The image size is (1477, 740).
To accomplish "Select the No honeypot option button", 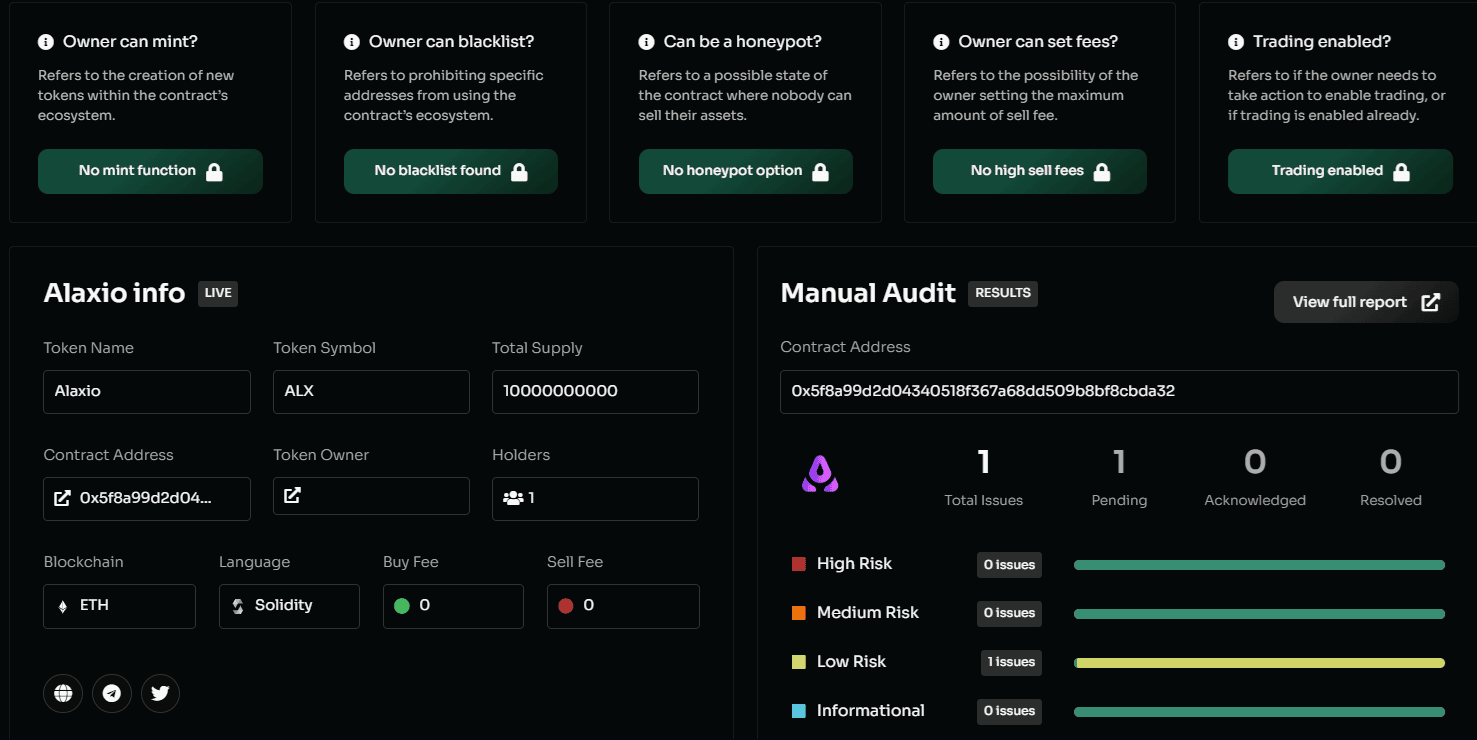I will [x=745, y=171].
